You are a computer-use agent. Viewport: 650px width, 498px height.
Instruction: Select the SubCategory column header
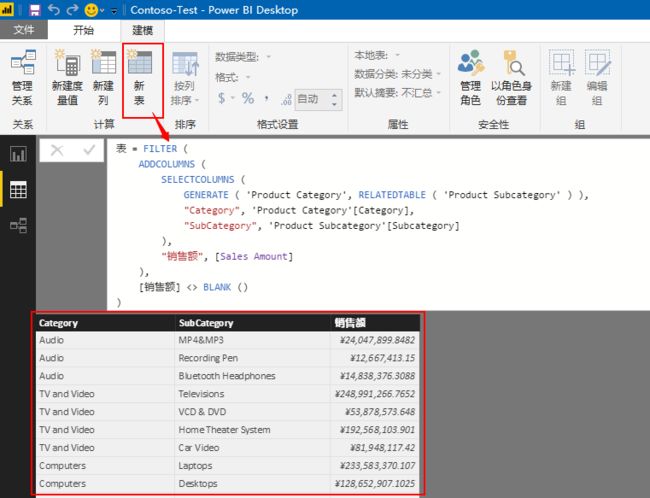253,323
